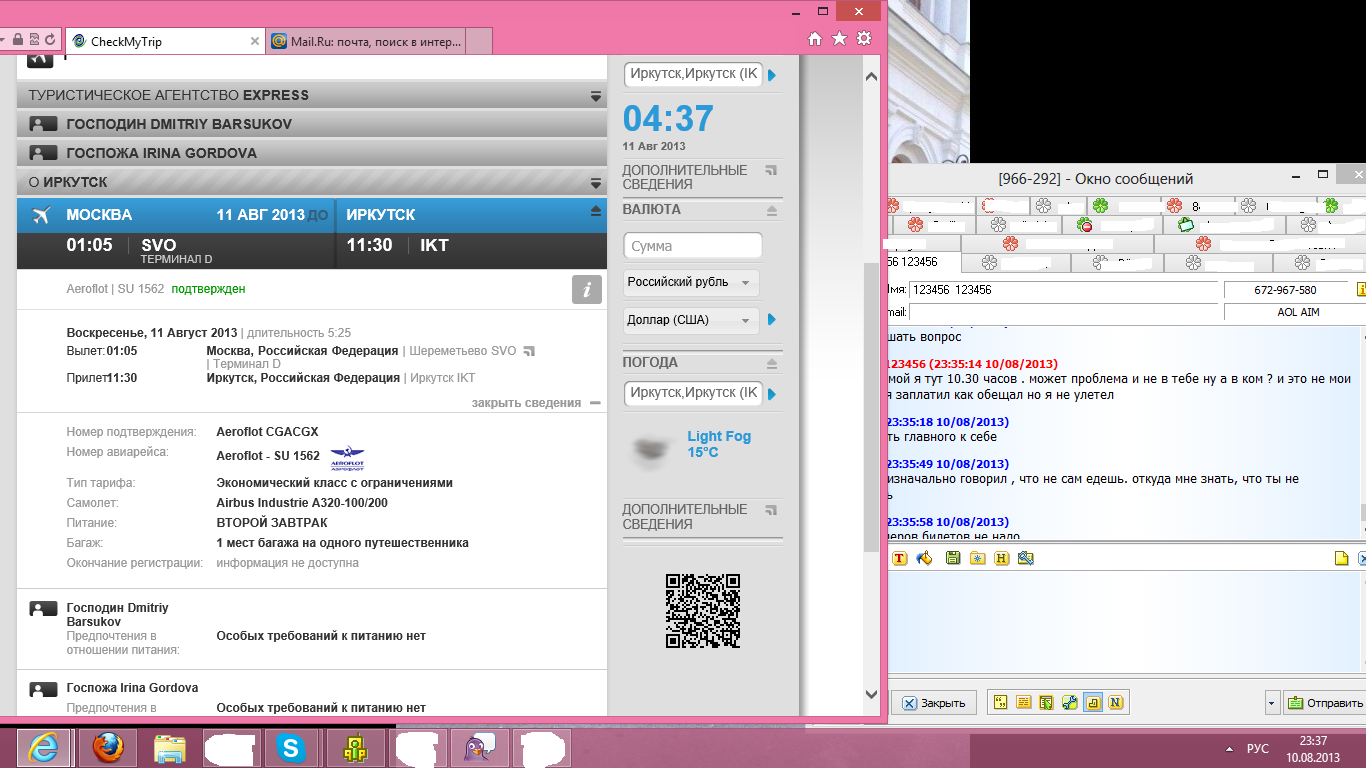Open message history H icon
The height and width of the screenshot is (768, 1366).
point(1001,558)
